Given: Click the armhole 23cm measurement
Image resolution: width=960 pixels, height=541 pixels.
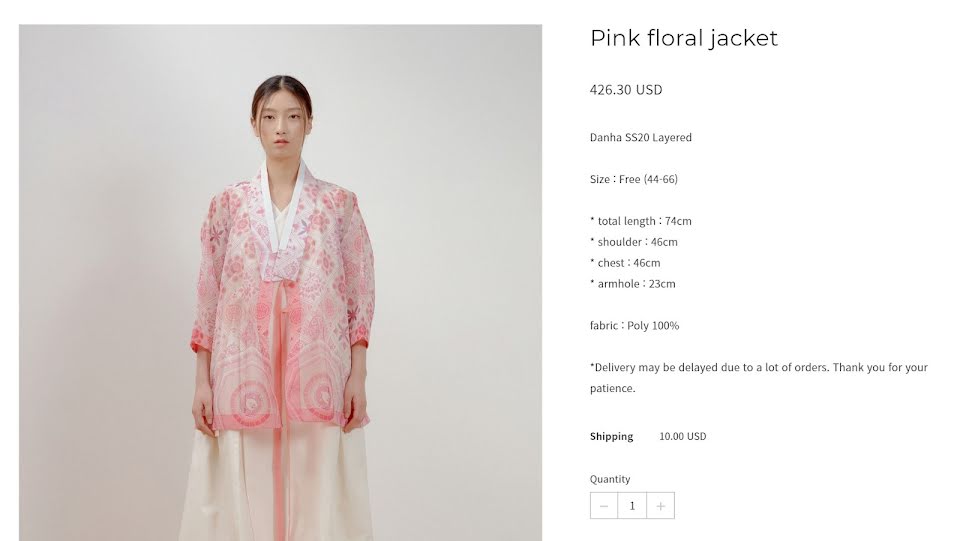Looking at the screenshot, I should coord(632,283).
